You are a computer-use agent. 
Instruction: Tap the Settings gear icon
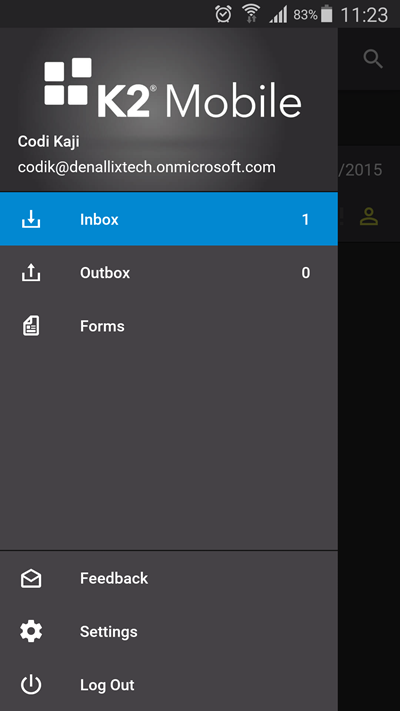[x=31, y=631]
